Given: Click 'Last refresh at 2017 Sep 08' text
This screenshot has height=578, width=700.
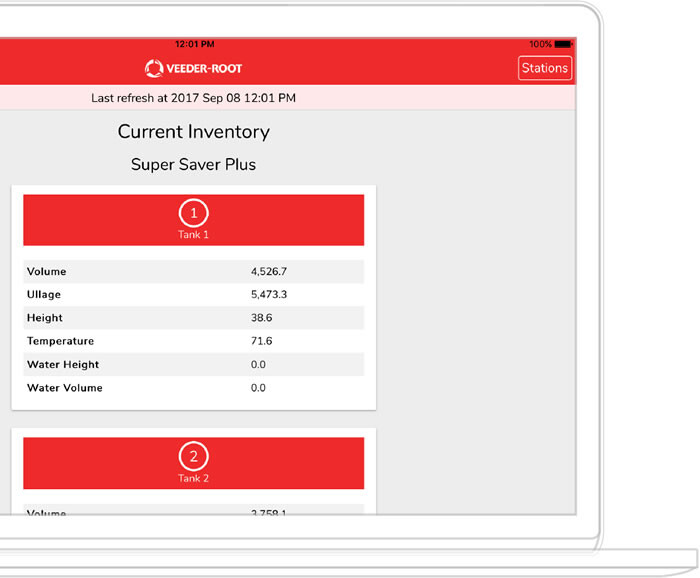Looking at the screenshot, I should (x=166, y=98).
